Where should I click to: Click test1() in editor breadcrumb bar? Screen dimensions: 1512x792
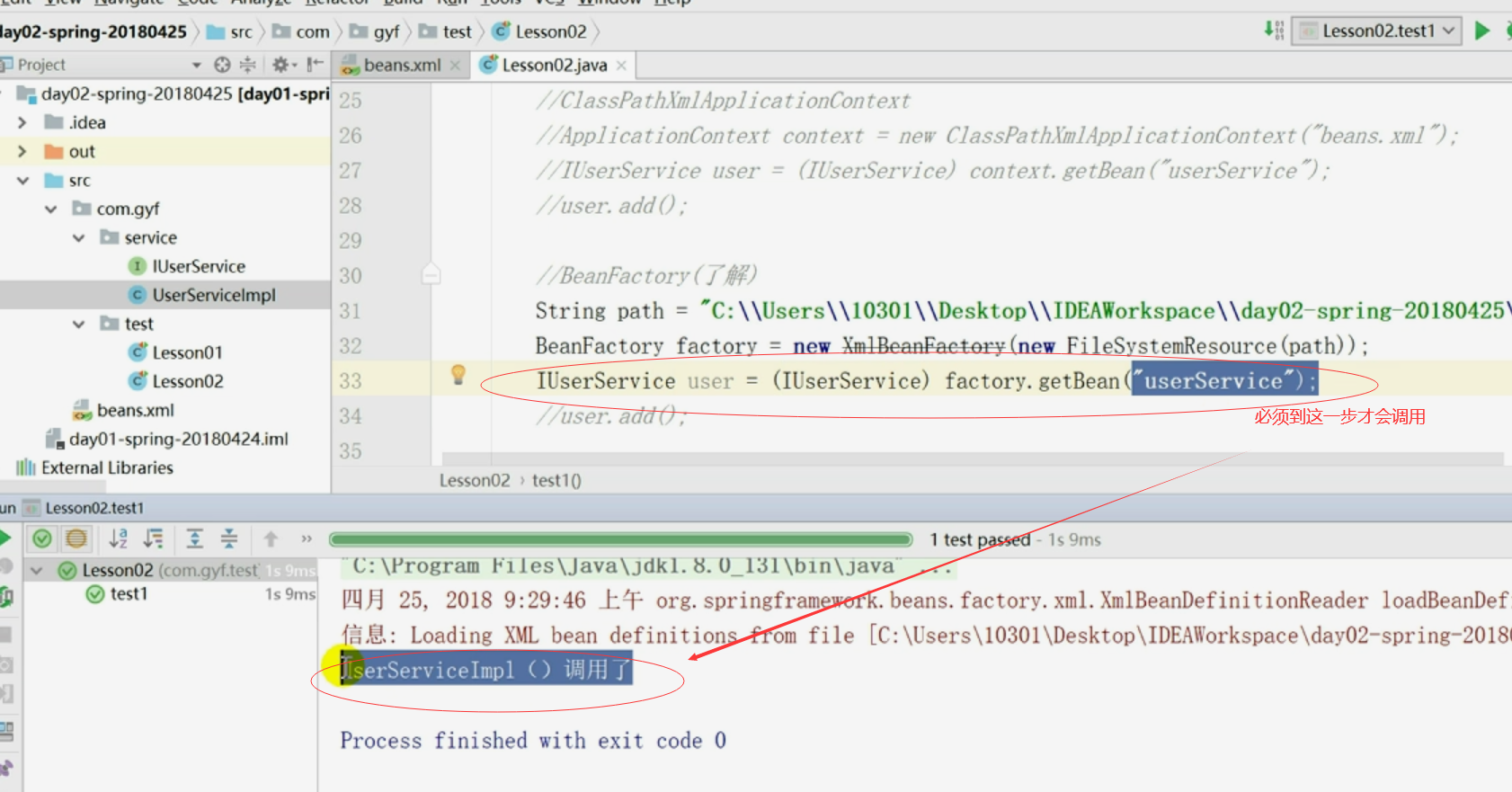point(556,480)
